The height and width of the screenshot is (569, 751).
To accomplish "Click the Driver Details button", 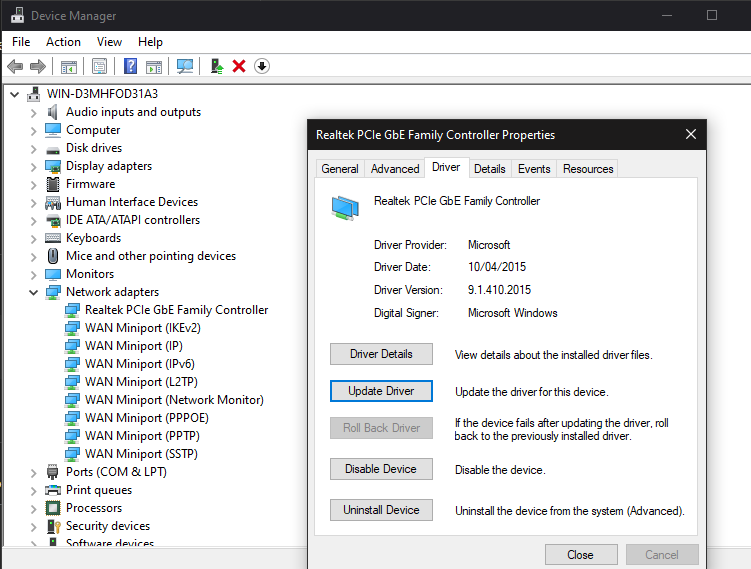I will (381, 354).
